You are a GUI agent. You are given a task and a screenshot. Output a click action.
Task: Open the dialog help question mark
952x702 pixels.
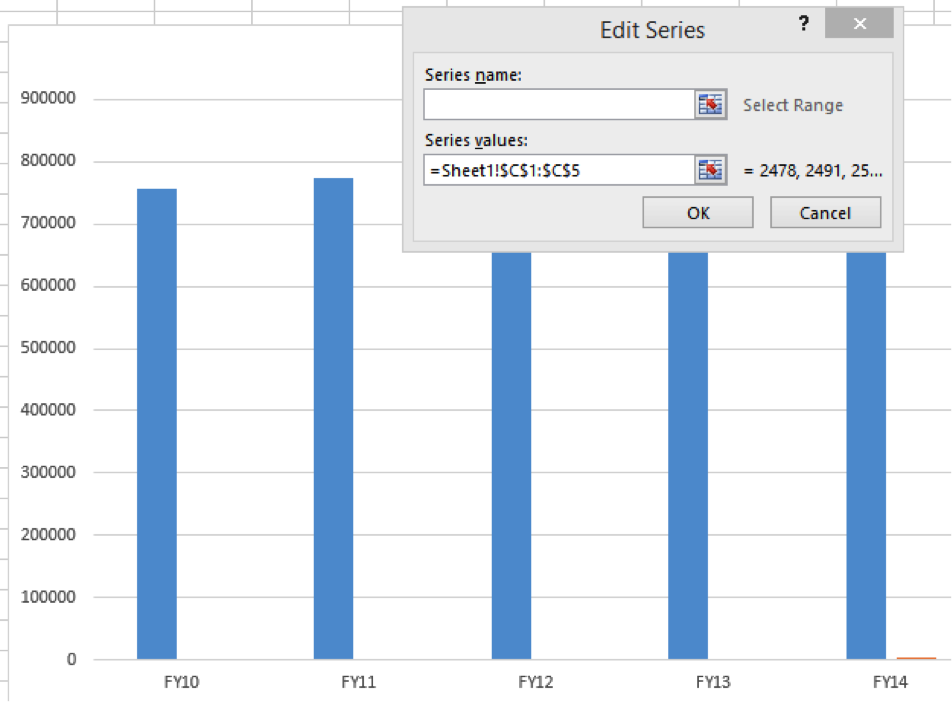(804, 24)
